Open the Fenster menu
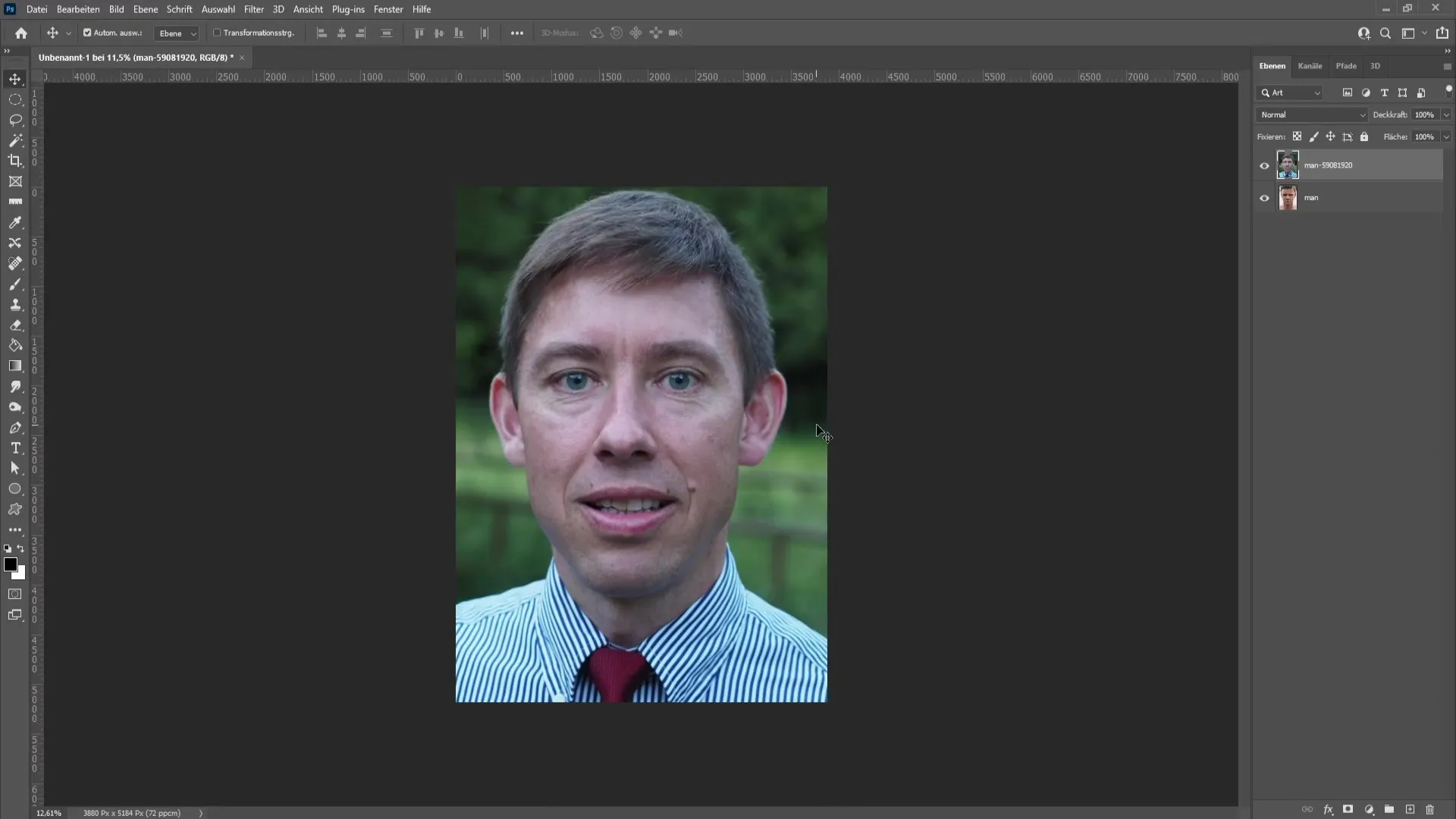The height and width of the screenshot is (819, 1456). 388,9
